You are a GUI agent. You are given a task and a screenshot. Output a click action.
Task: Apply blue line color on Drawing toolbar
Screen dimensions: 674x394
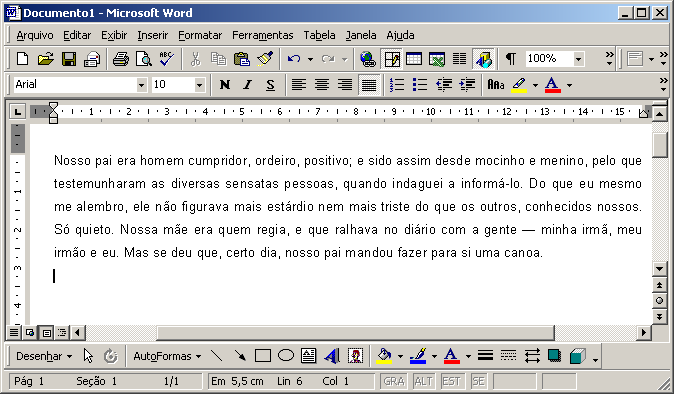pos(418,356)
